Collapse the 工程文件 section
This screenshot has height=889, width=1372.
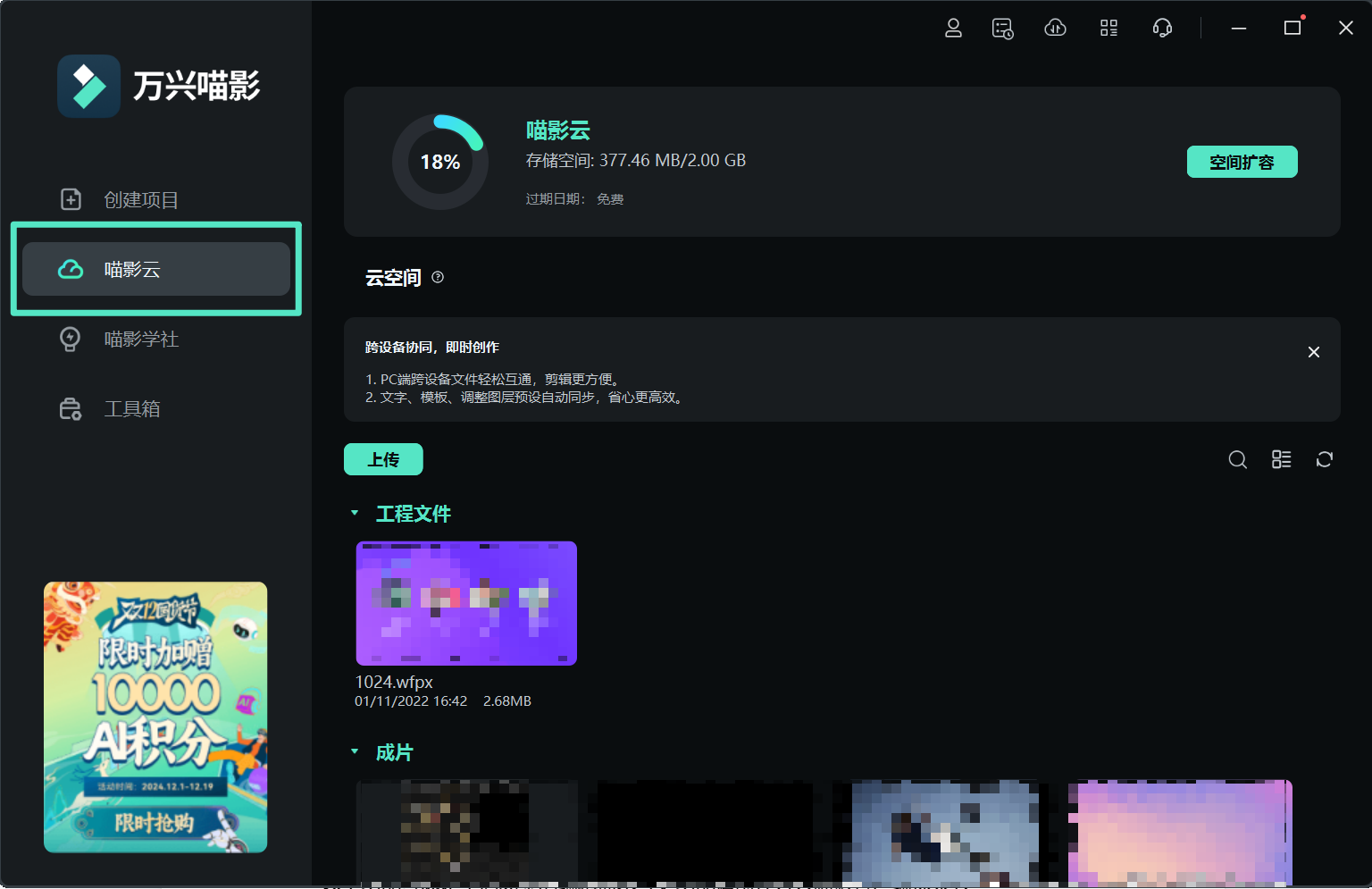(354, 513)
